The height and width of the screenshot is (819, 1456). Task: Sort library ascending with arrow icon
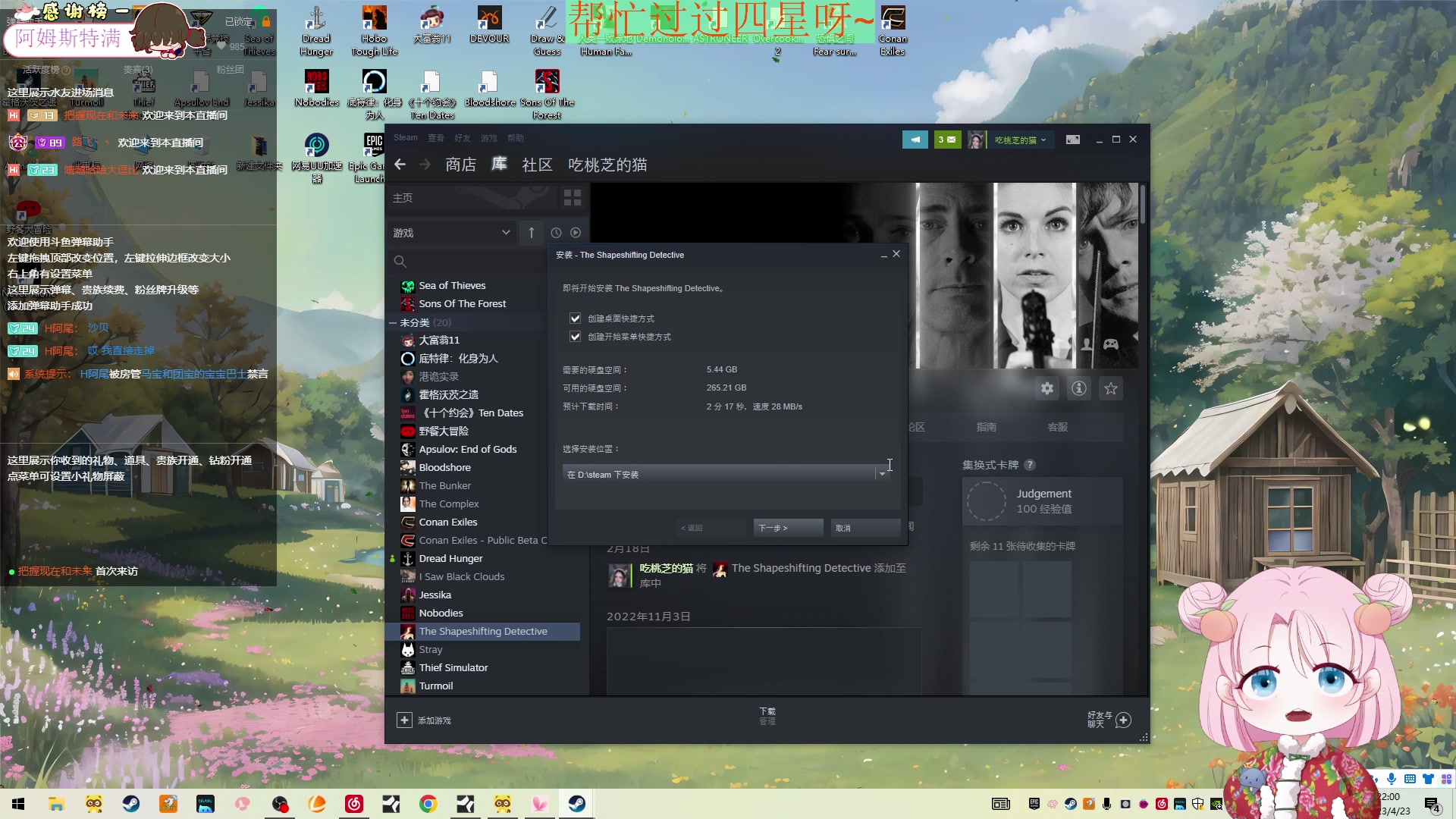click(x=532, y=233)
